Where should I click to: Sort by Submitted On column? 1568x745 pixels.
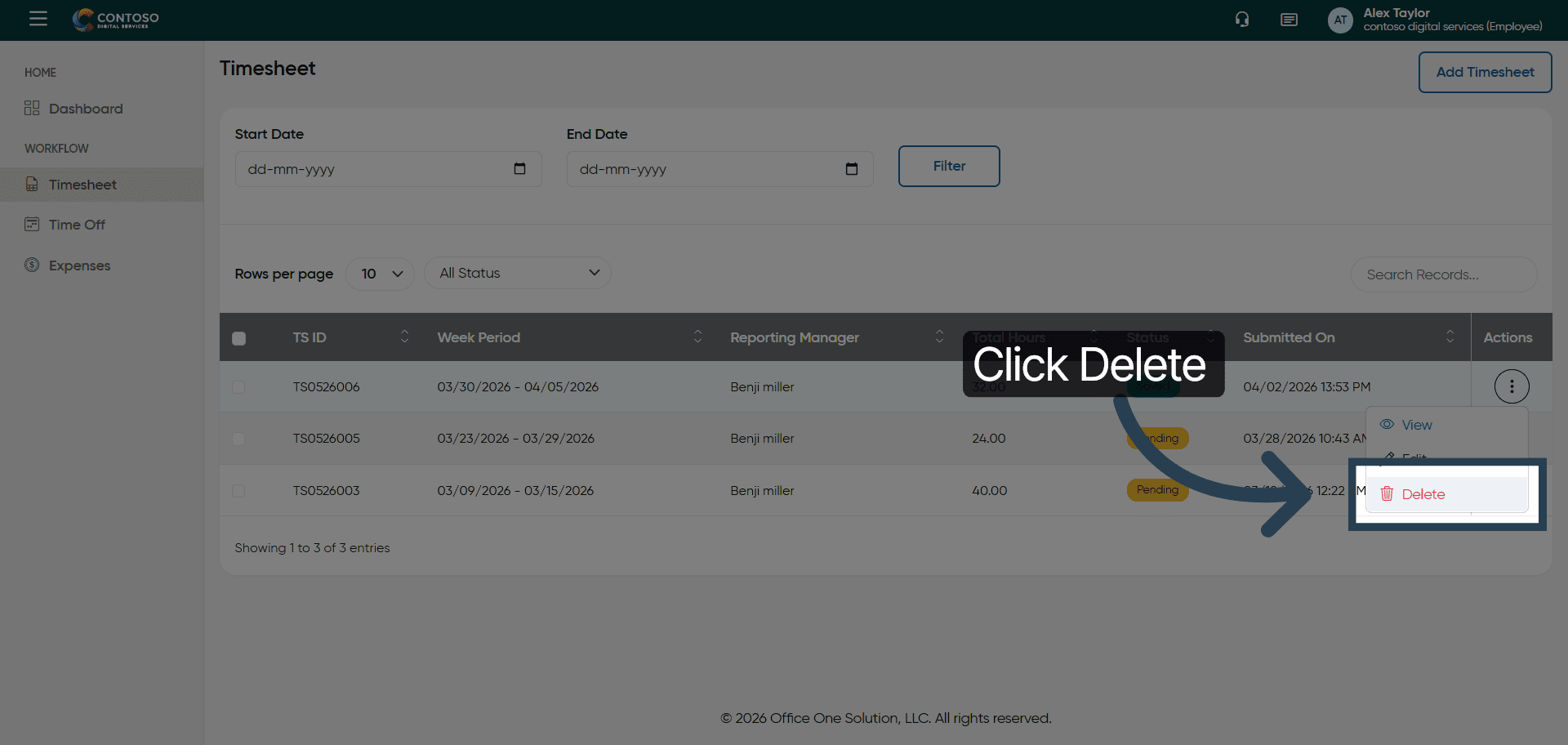pyautogui.click(x=1450, y=337)
